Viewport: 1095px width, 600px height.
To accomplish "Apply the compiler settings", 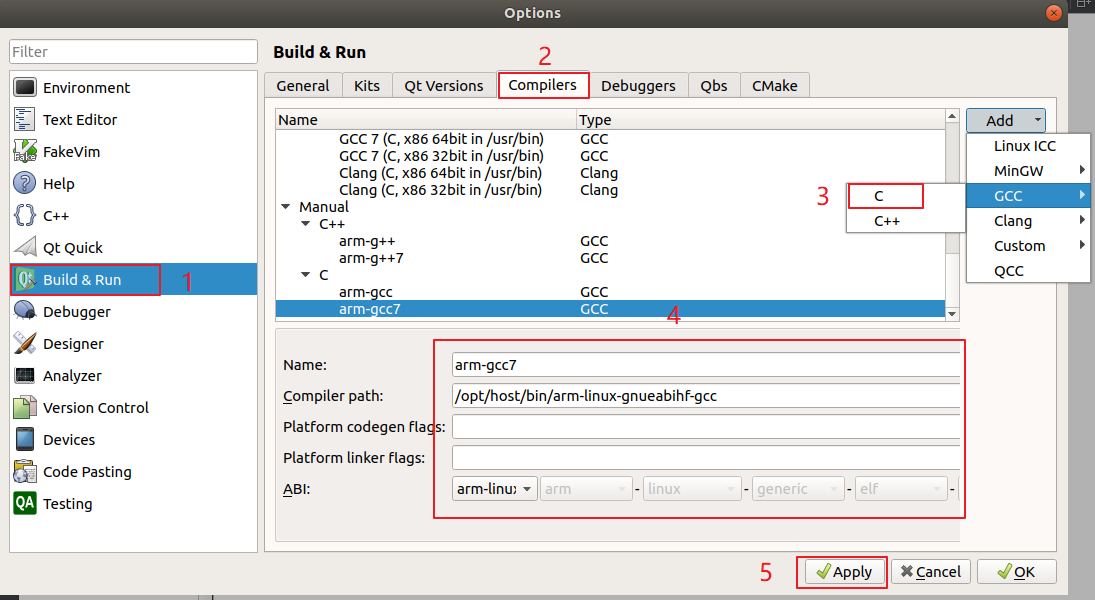I will tap(844, 572).
